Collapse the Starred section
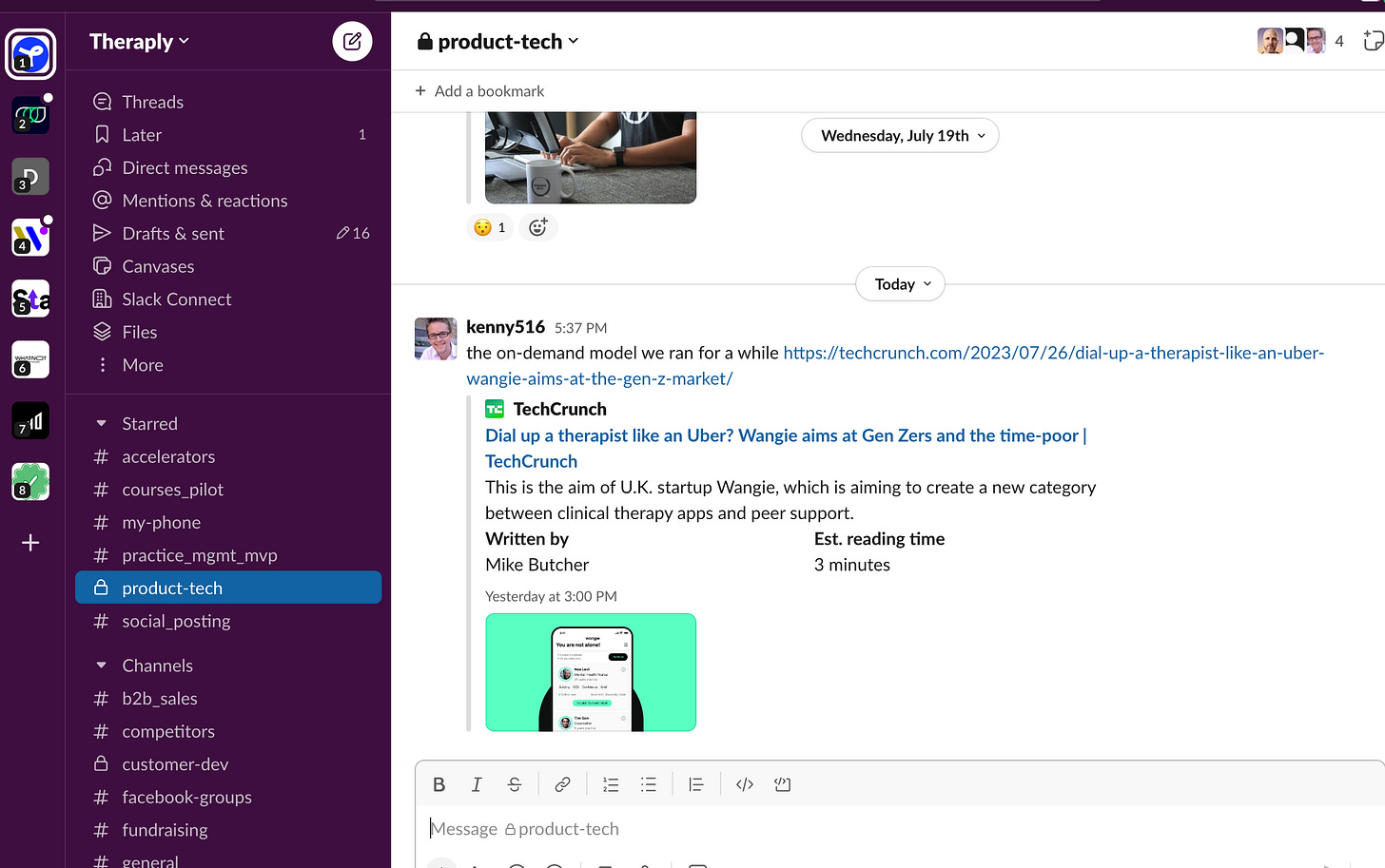1385x868 pixels. [102, 424]
